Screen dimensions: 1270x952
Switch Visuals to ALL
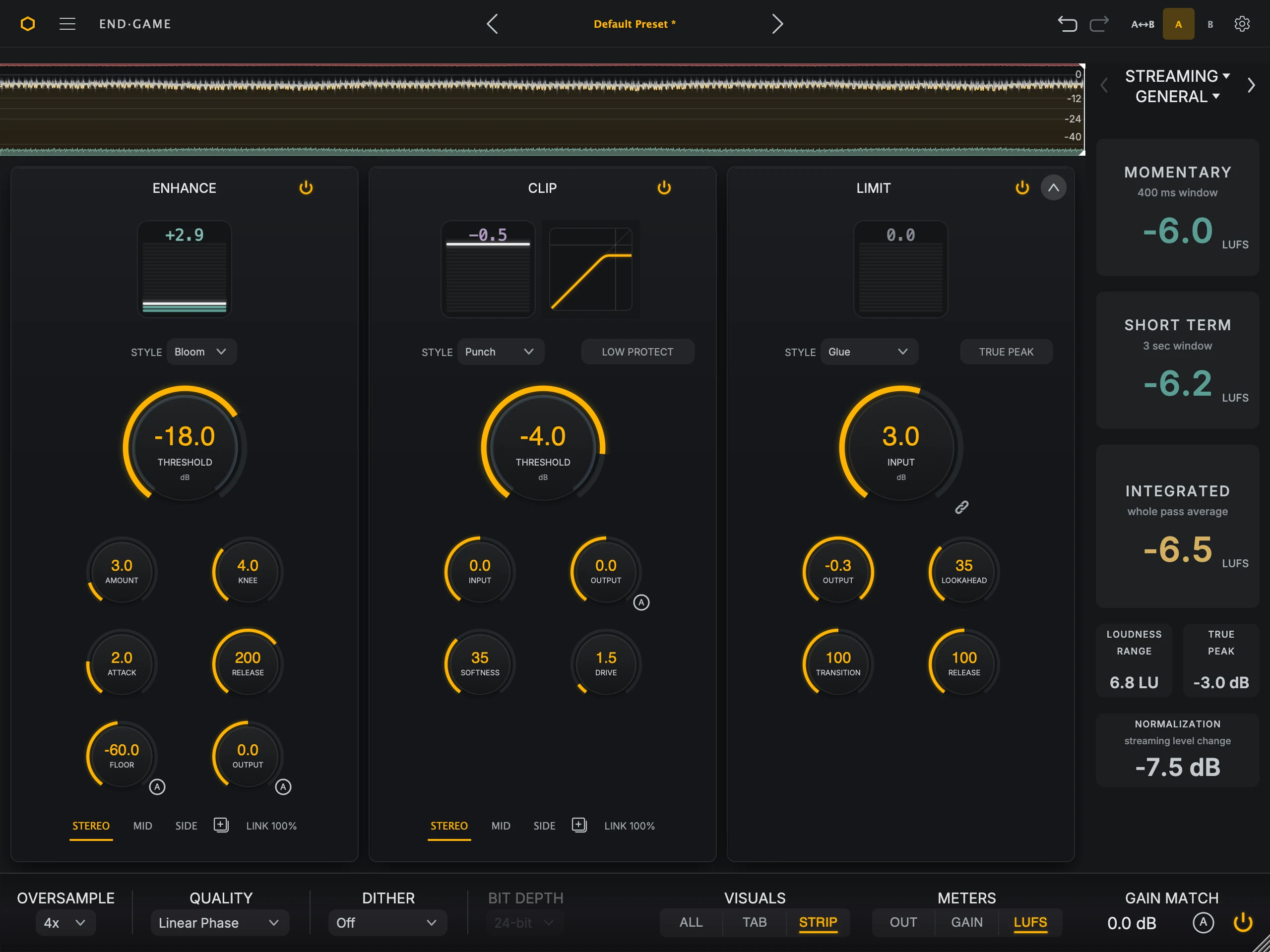[691, 922]
